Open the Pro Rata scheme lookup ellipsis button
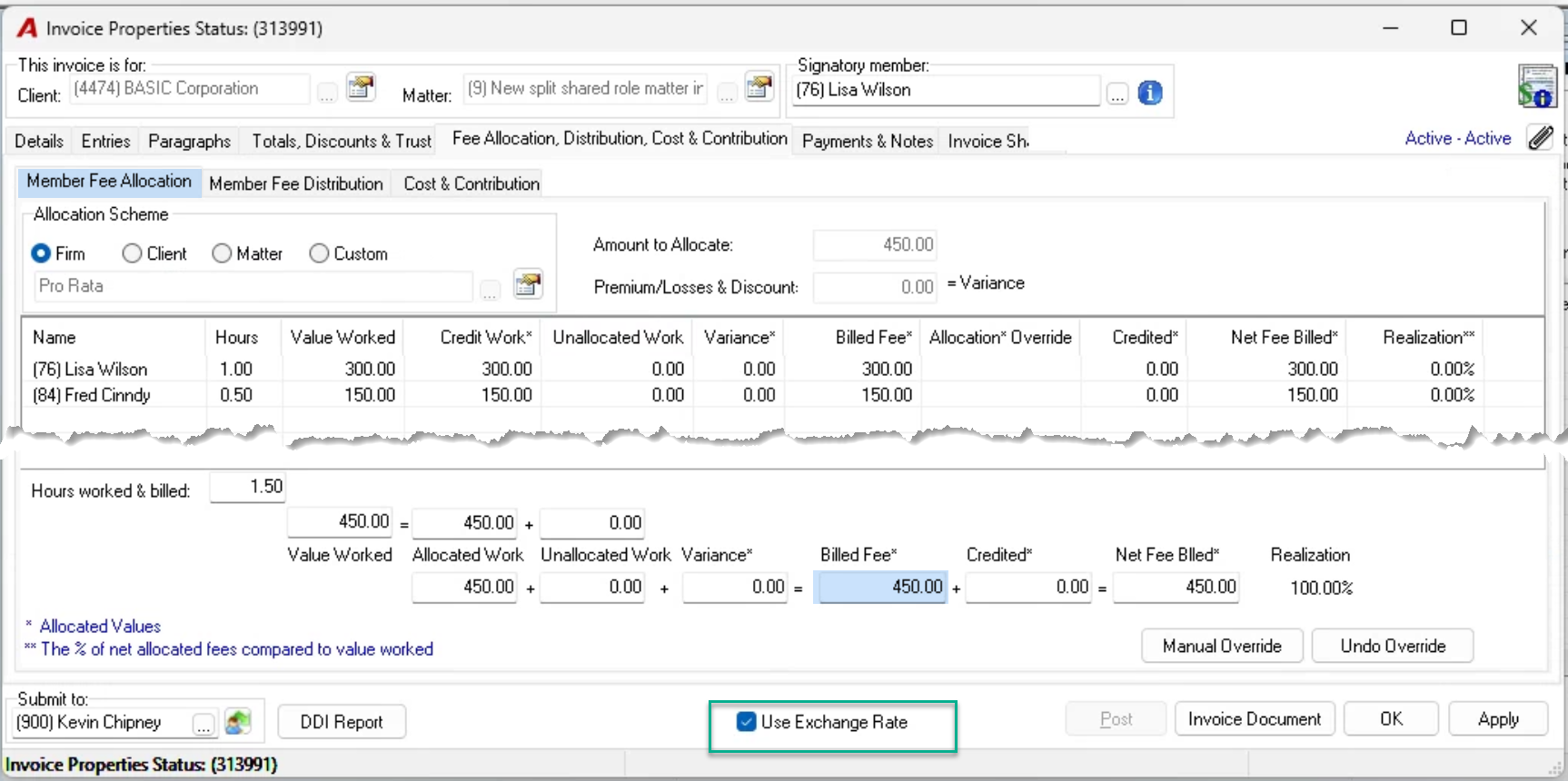The width and height of the screenshot is (1568, 781). pyautogui.click(x=491, y=291)
